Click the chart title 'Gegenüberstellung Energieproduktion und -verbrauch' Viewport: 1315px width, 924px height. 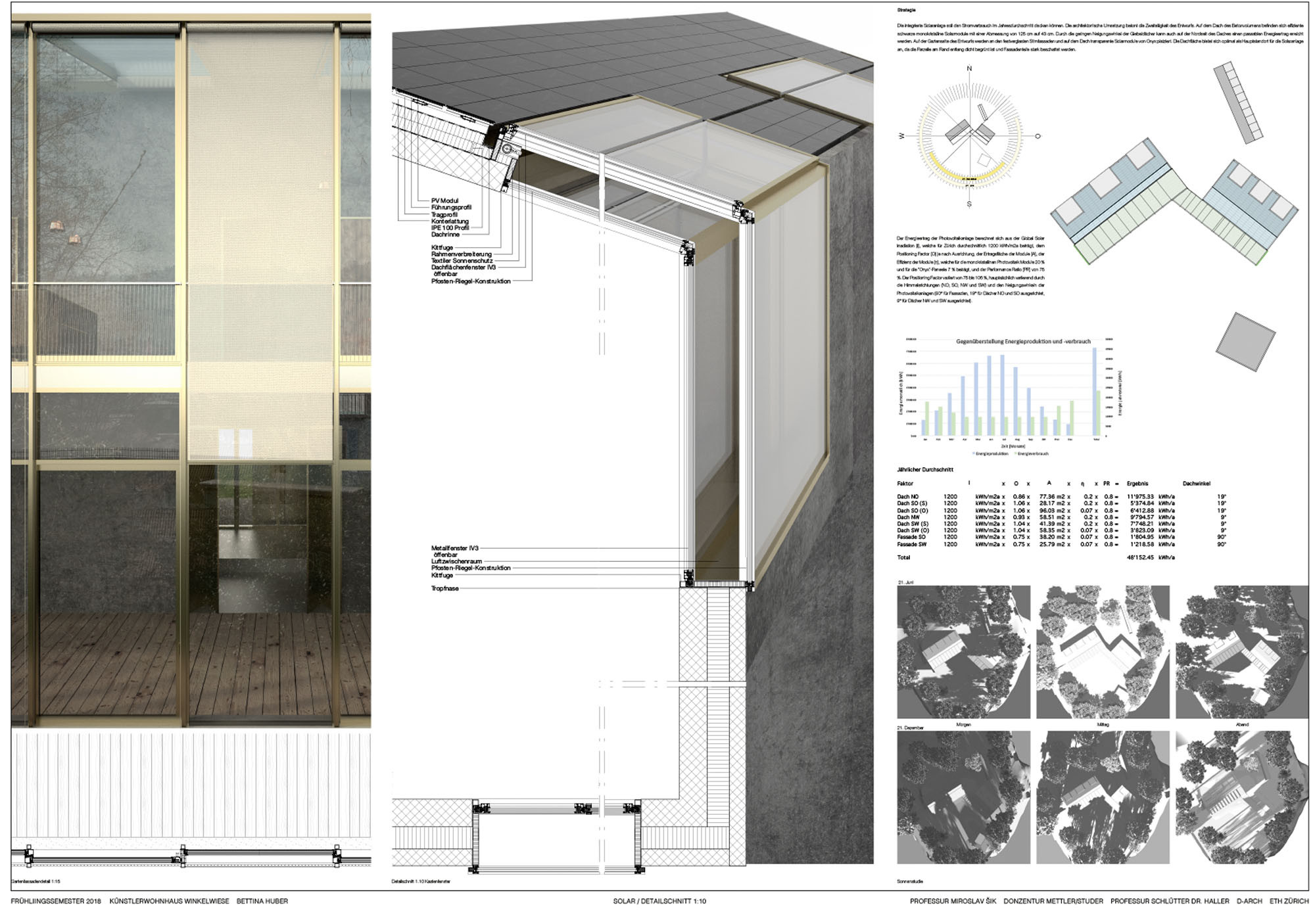(1023, 341)
